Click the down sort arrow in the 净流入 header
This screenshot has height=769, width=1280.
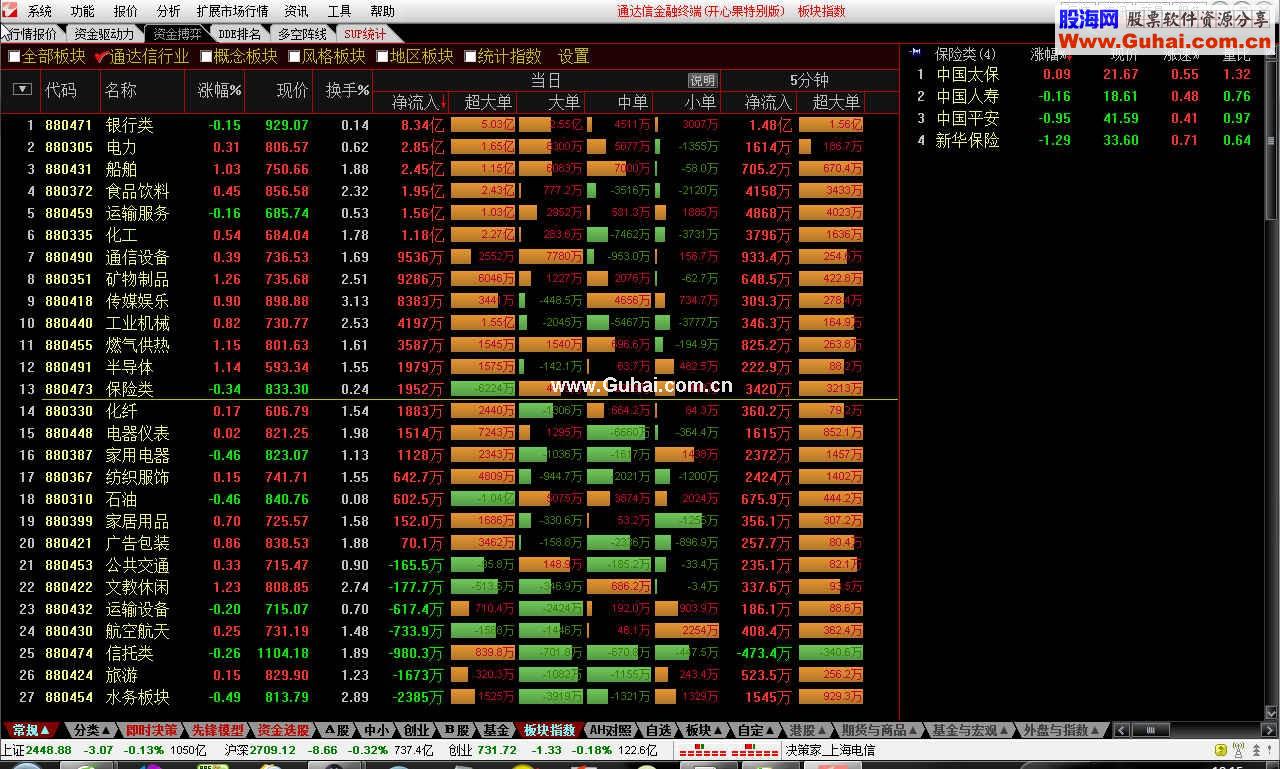(443, 102)
